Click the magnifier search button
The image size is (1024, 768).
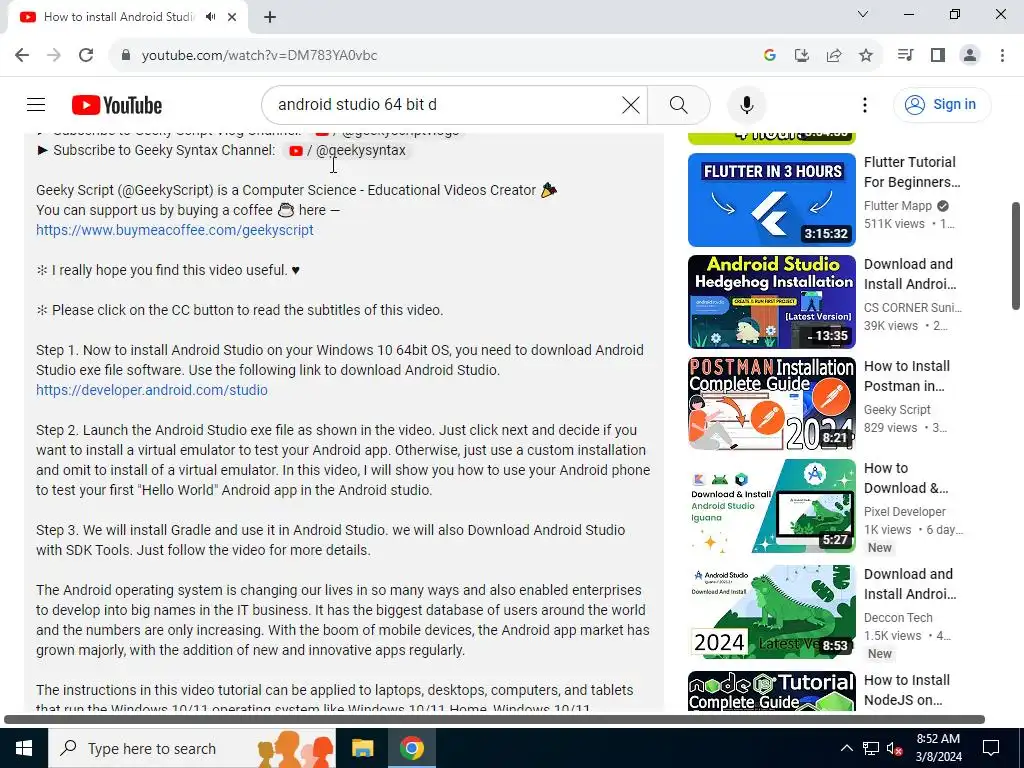[x=679, y=104]
